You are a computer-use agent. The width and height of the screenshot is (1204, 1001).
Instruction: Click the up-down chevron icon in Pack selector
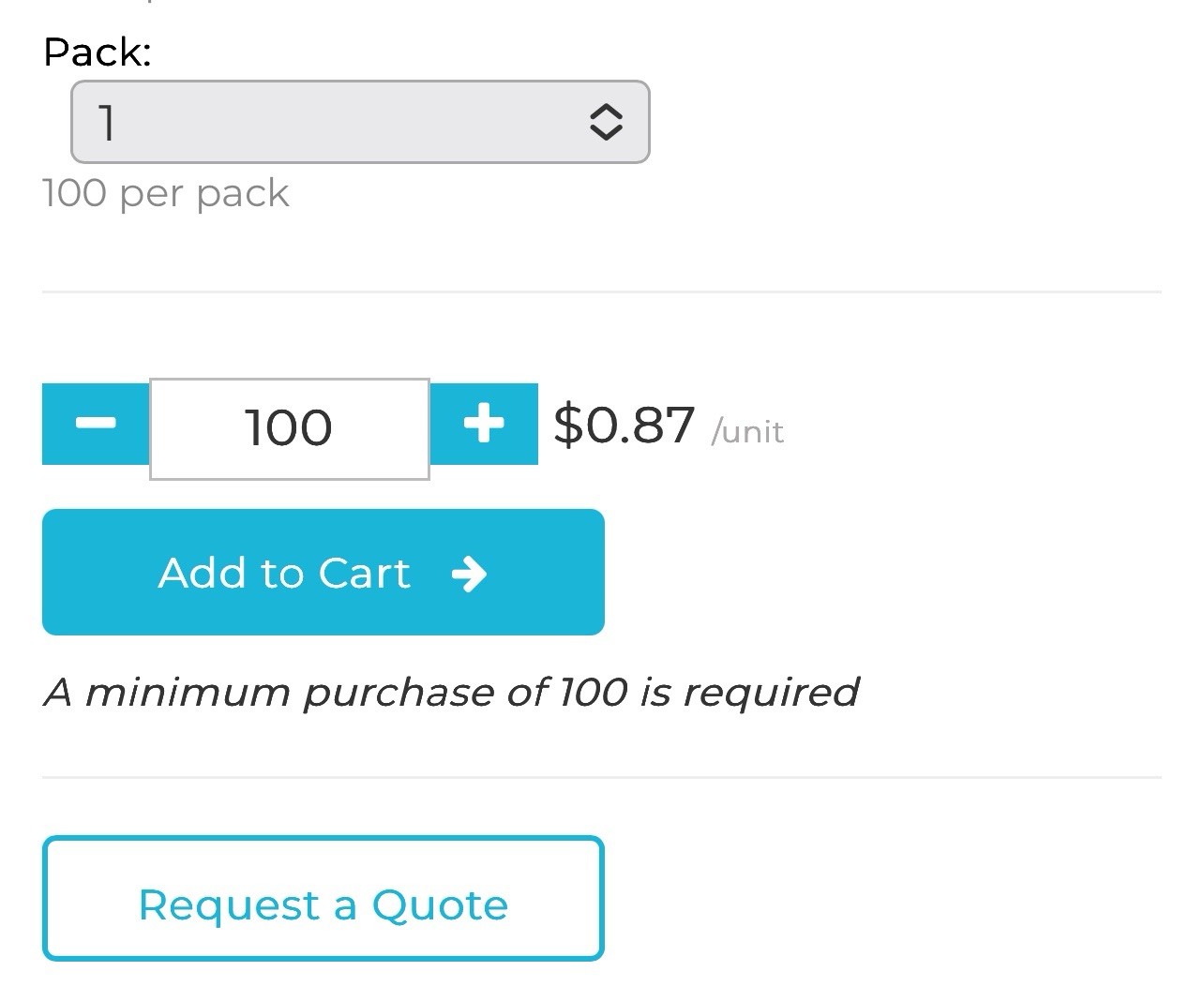pyautogui.click(x=606, y=122)
